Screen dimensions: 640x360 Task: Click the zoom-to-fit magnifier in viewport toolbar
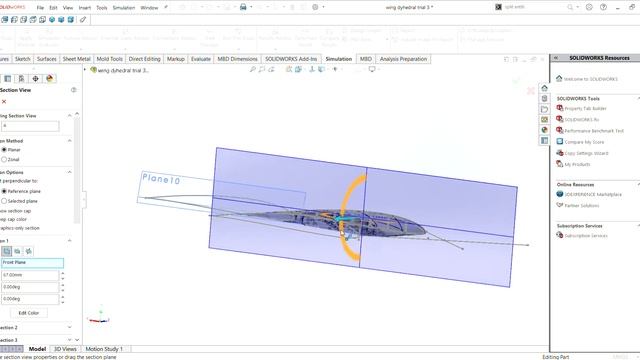click(x=253, y=69)
